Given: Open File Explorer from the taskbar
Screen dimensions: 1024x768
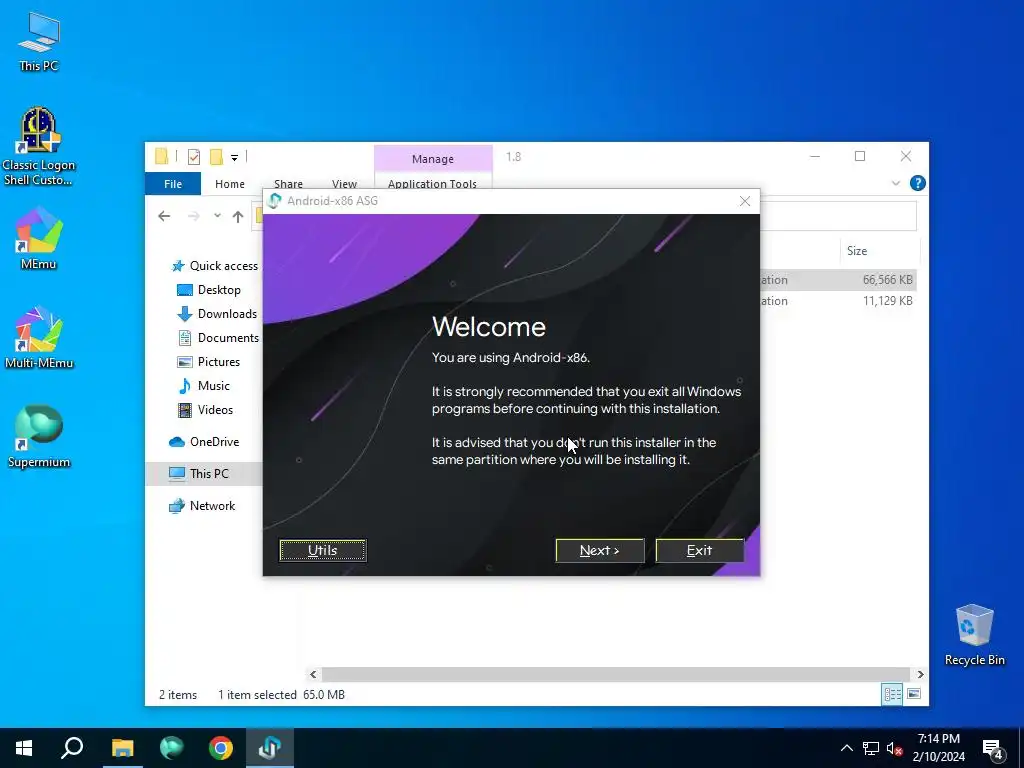Looking at the screenshot, I should pyautogui.click(x=122, y=748).
